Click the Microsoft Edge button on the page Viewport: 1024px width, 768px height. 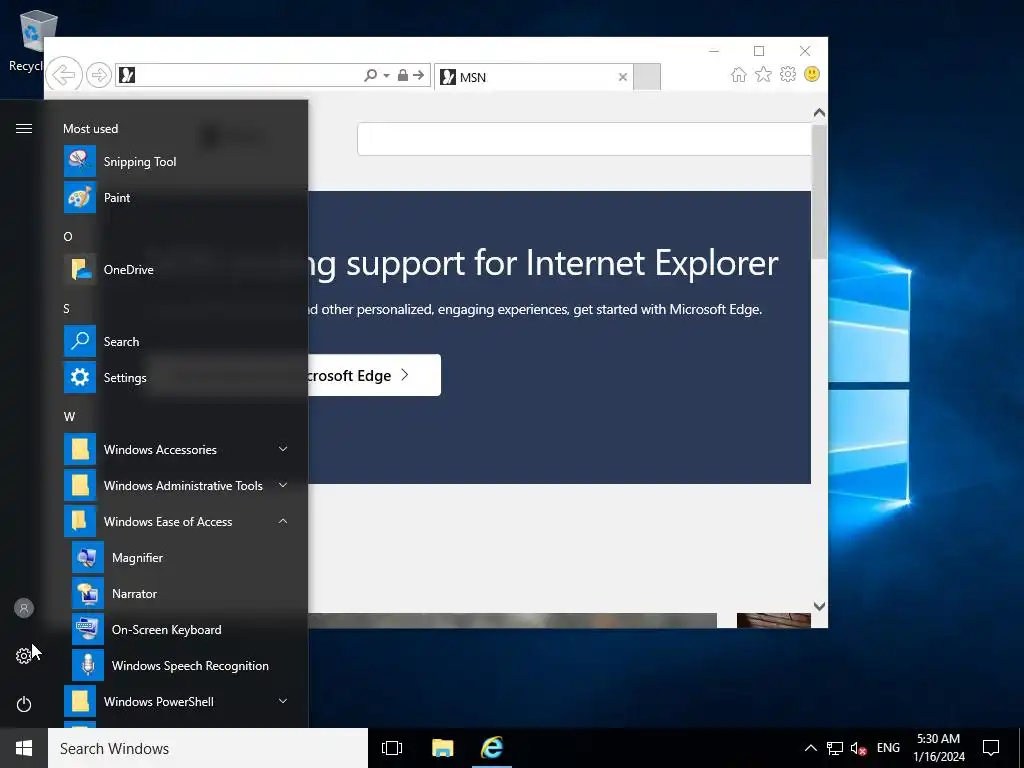[374, 375]
